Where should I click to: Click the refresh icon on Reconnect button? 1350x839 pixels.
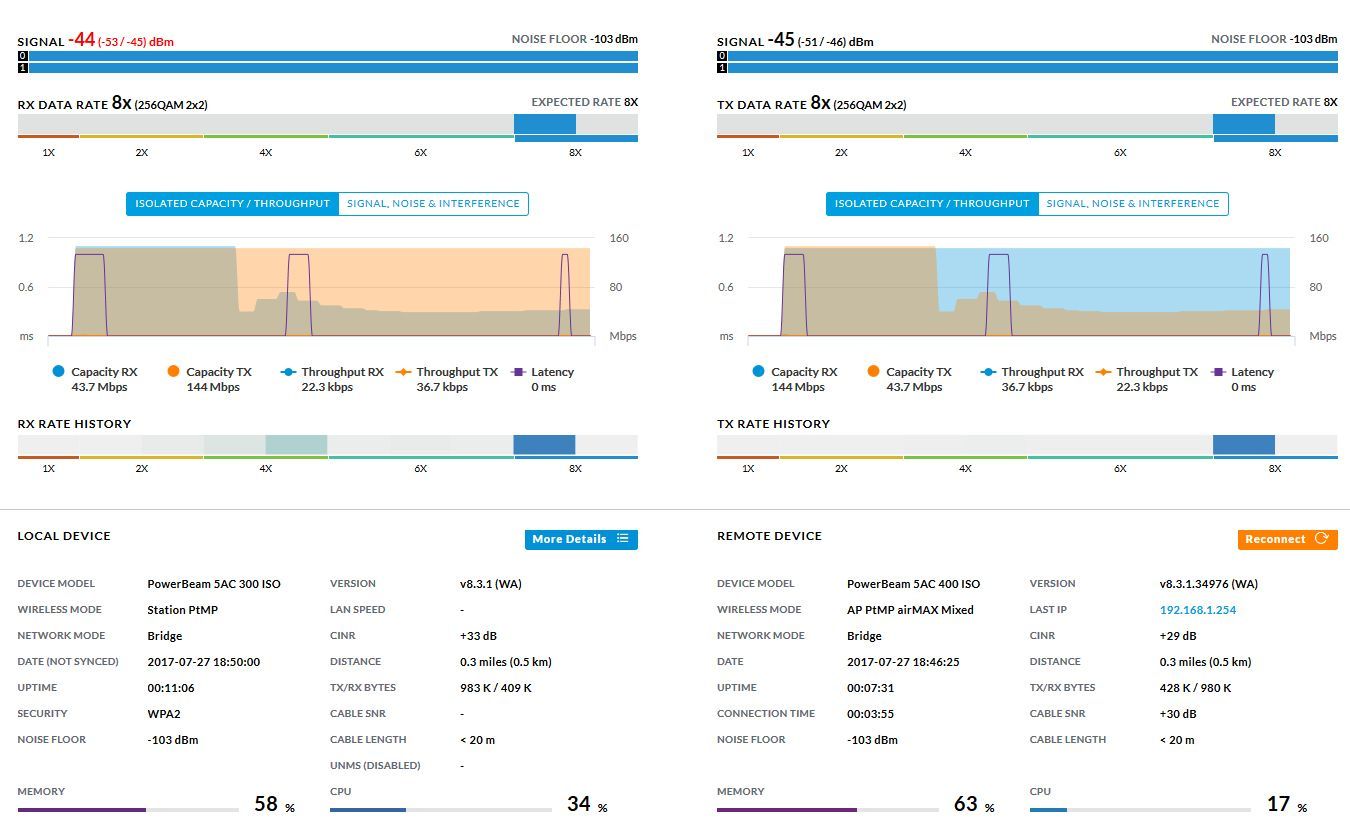[1322, 539]
